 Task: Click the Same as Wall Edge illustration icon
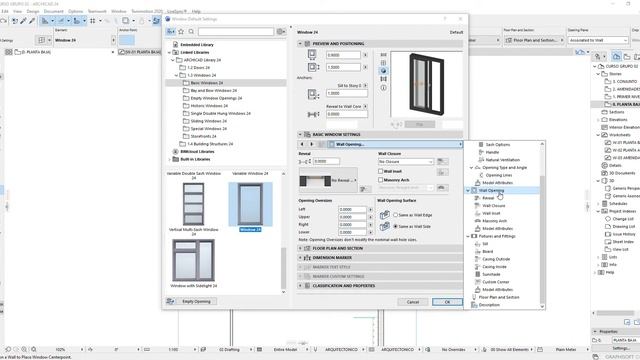(x=384, y=215)
